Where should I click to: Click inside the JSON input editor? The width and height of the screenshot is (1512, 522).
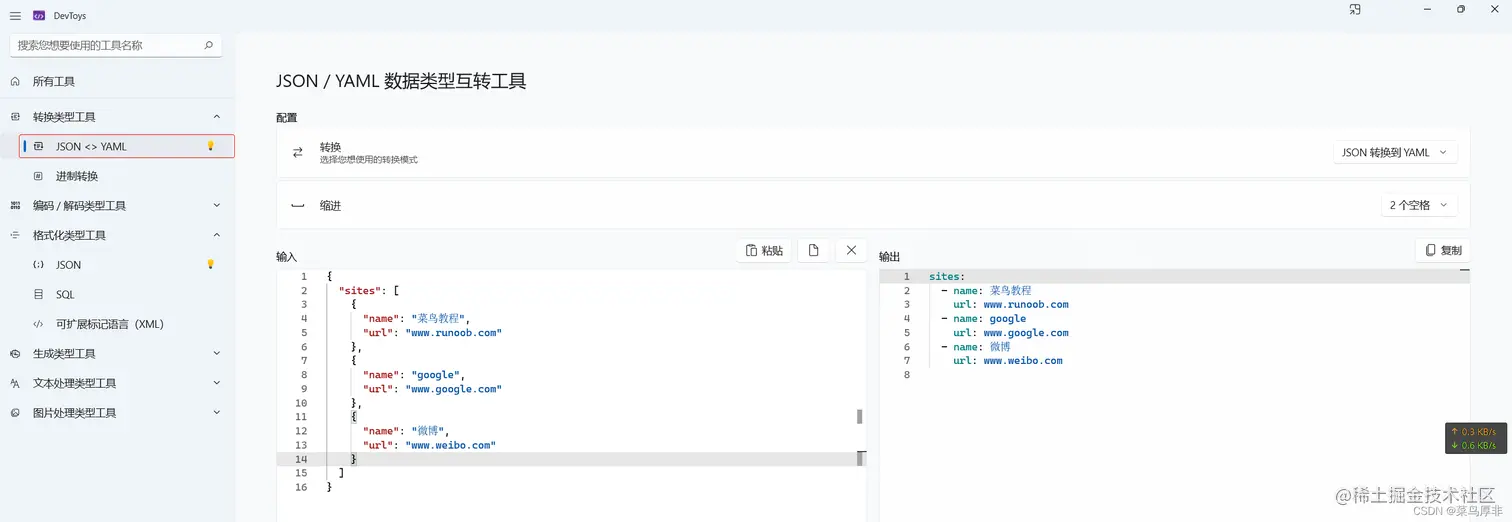571,395
